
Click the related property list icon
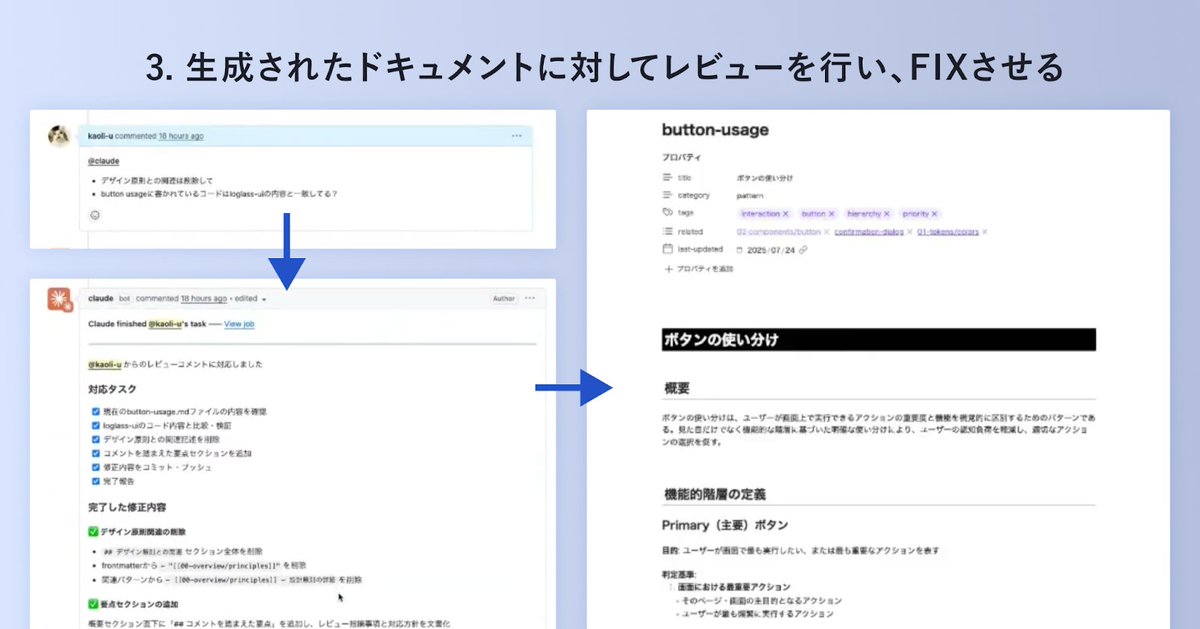668,231
